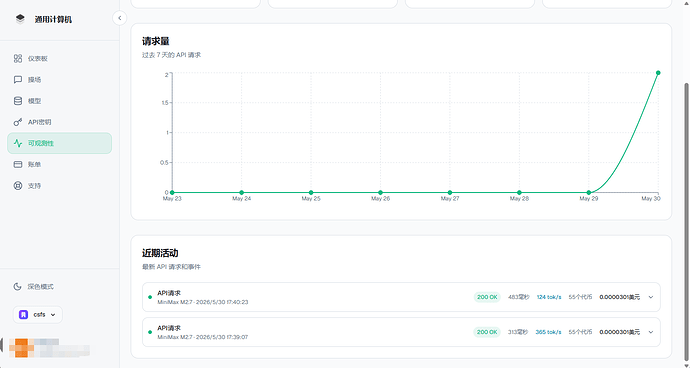Click the May 24 data point on chart
Image resolution: width=690 pixels, height=368 pixels.
[242, 192]
